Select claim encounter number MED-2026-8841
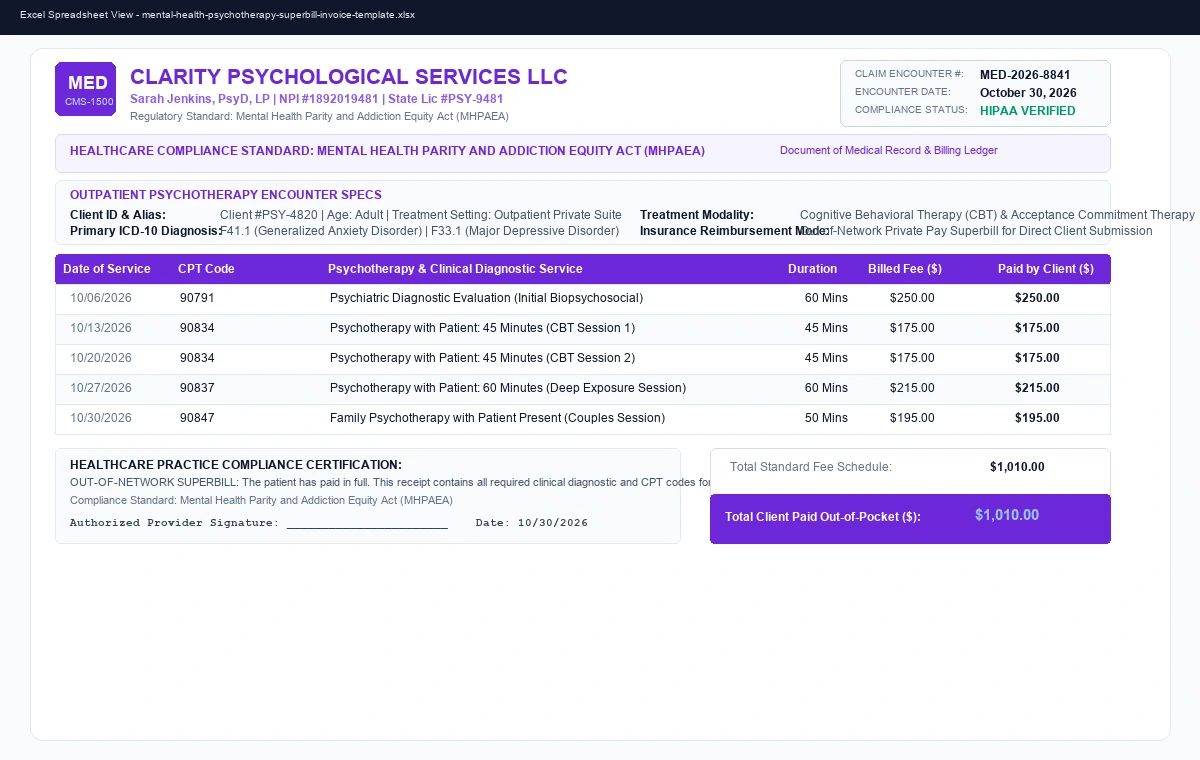 pyautogui.click(x=1025, y=75)
